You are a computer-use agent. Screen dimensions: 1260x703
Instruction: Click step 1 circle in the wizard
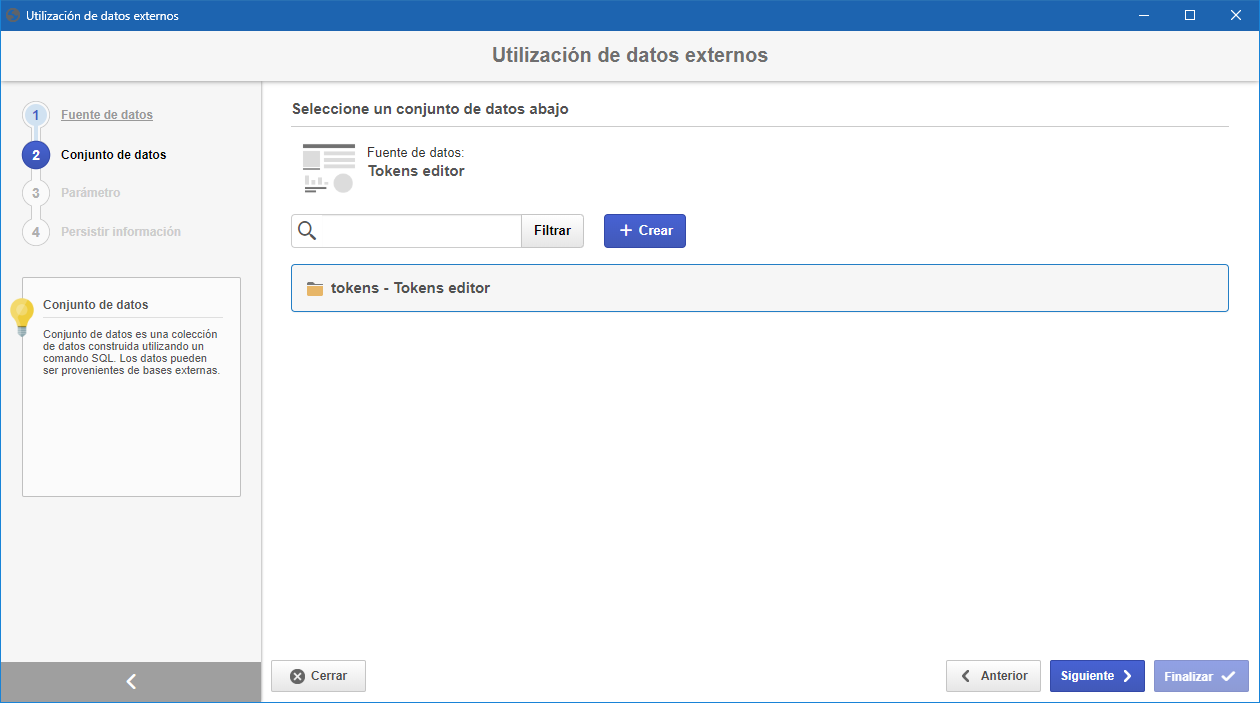point(36,115)
